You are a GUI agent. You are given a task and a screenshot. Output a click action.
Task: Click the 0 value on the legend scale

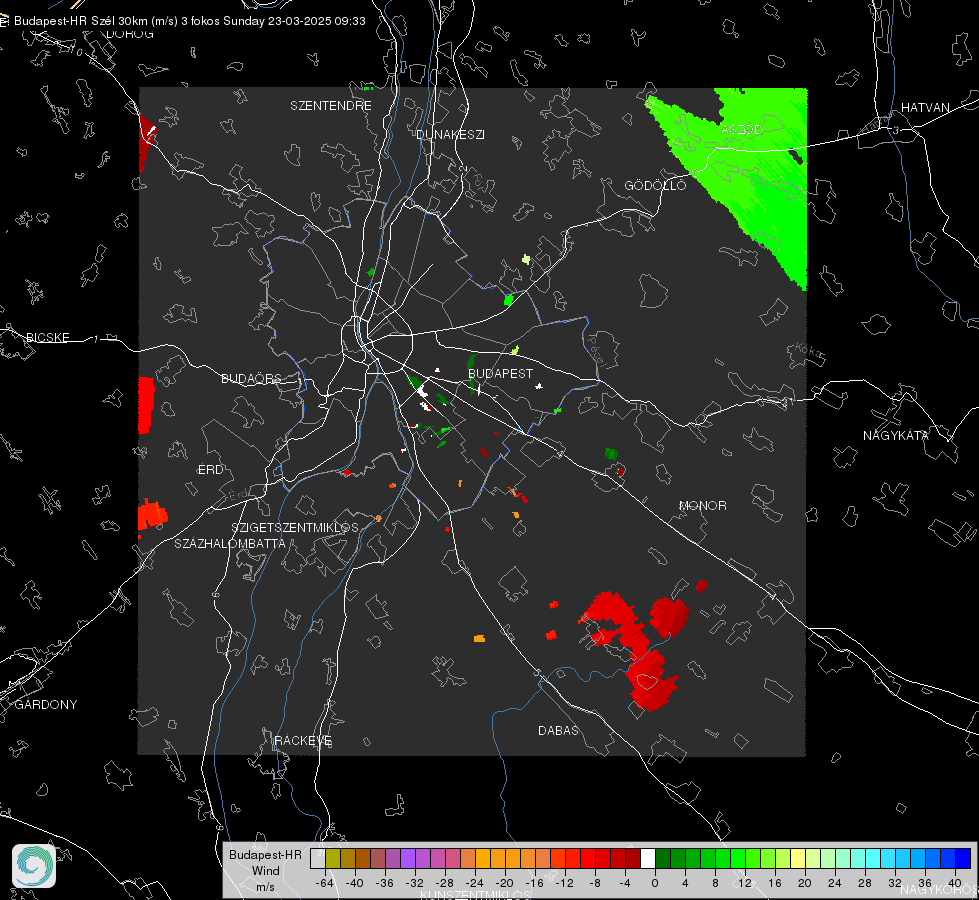pyautogui.click(x=655, y=884)
